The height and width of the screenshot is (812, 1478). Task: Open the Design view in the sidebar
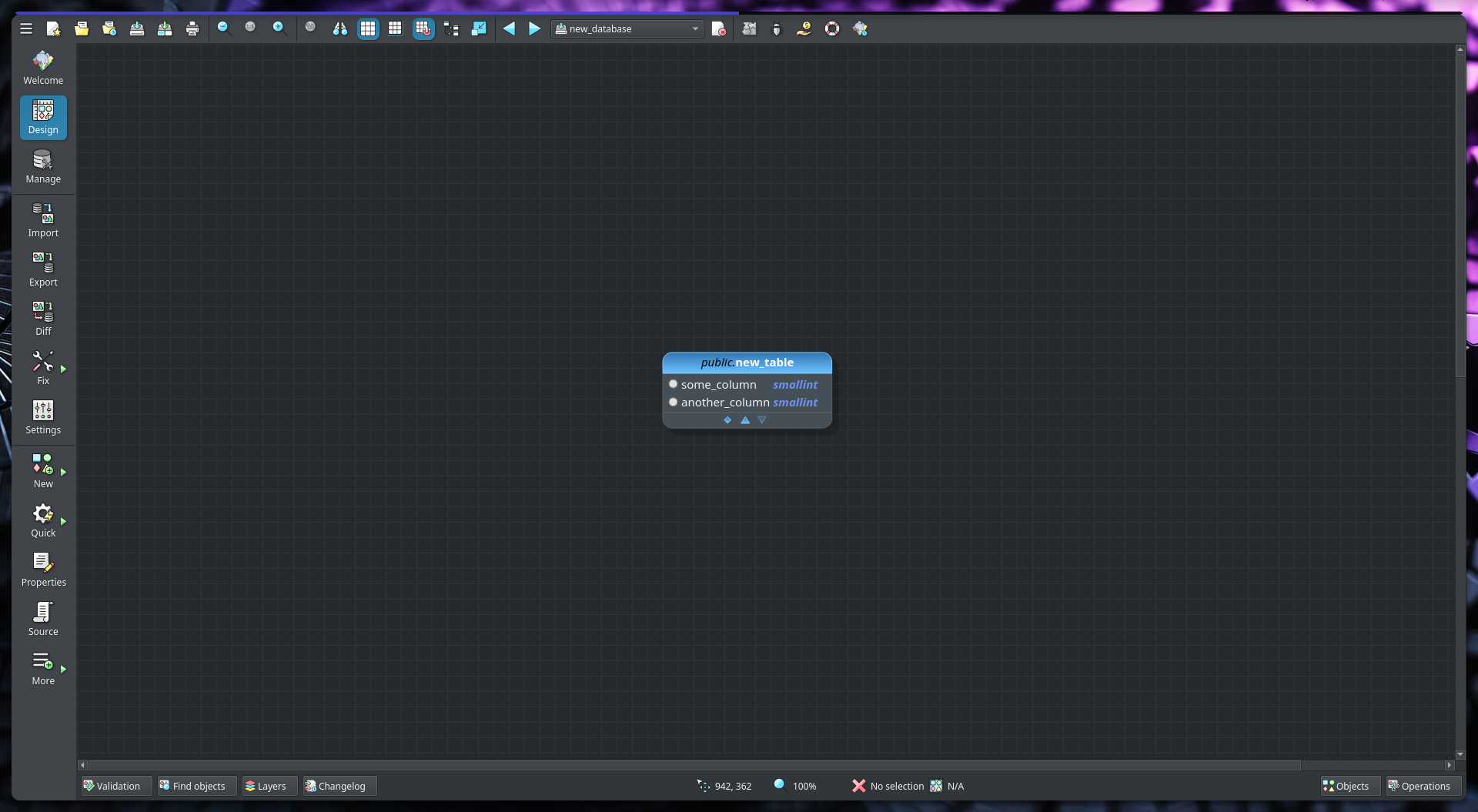point(43,117)
